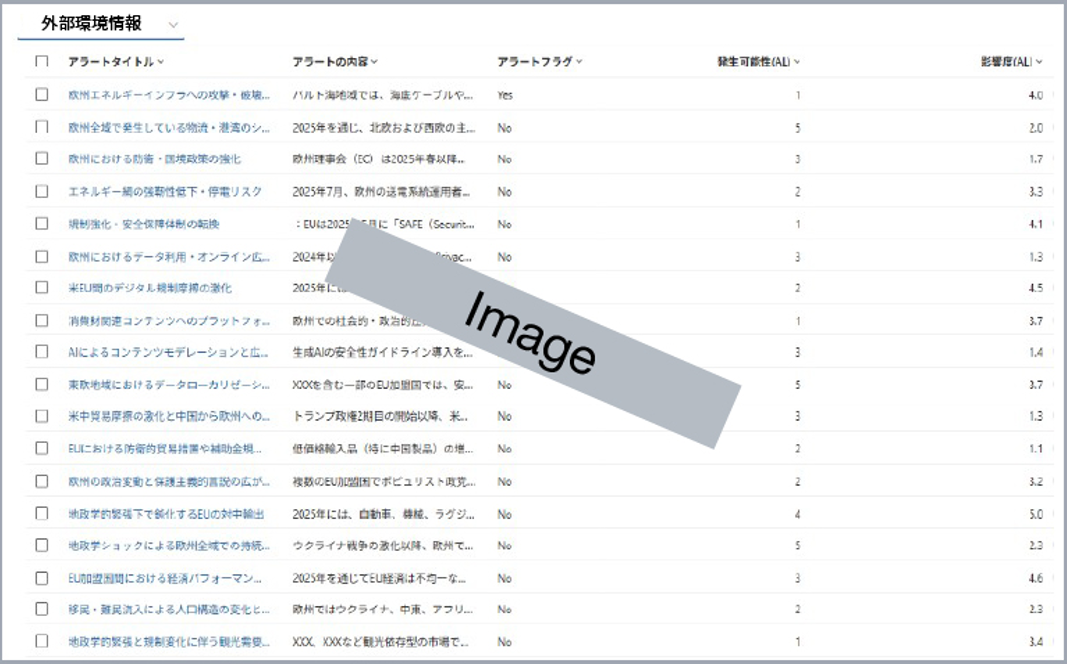
Task: Expand the アラートフラグ column header dropdown
Action: coord(579,62)
